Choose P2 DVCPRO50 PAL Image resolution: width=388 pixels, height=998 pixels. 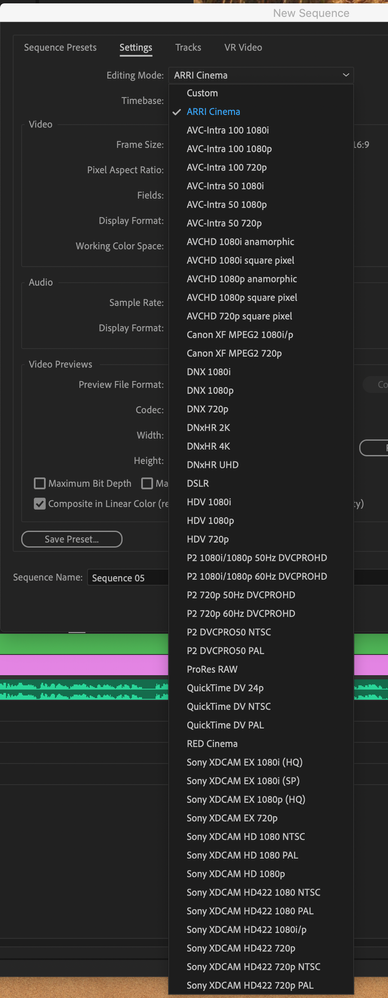click(x=261, y=650)
